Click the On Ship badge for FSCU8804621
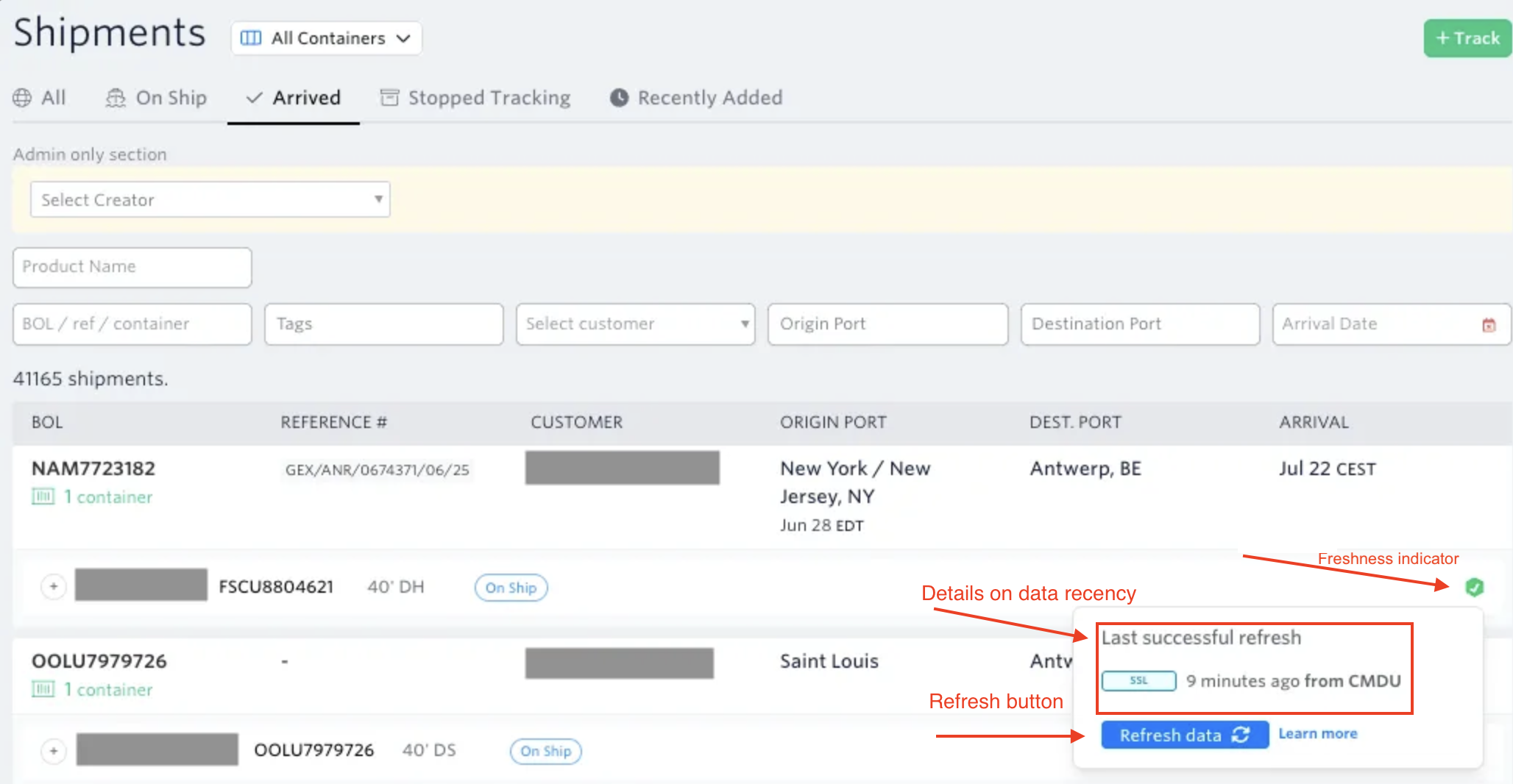This screenshot has height=784, width=1513. tap(511, 588)
